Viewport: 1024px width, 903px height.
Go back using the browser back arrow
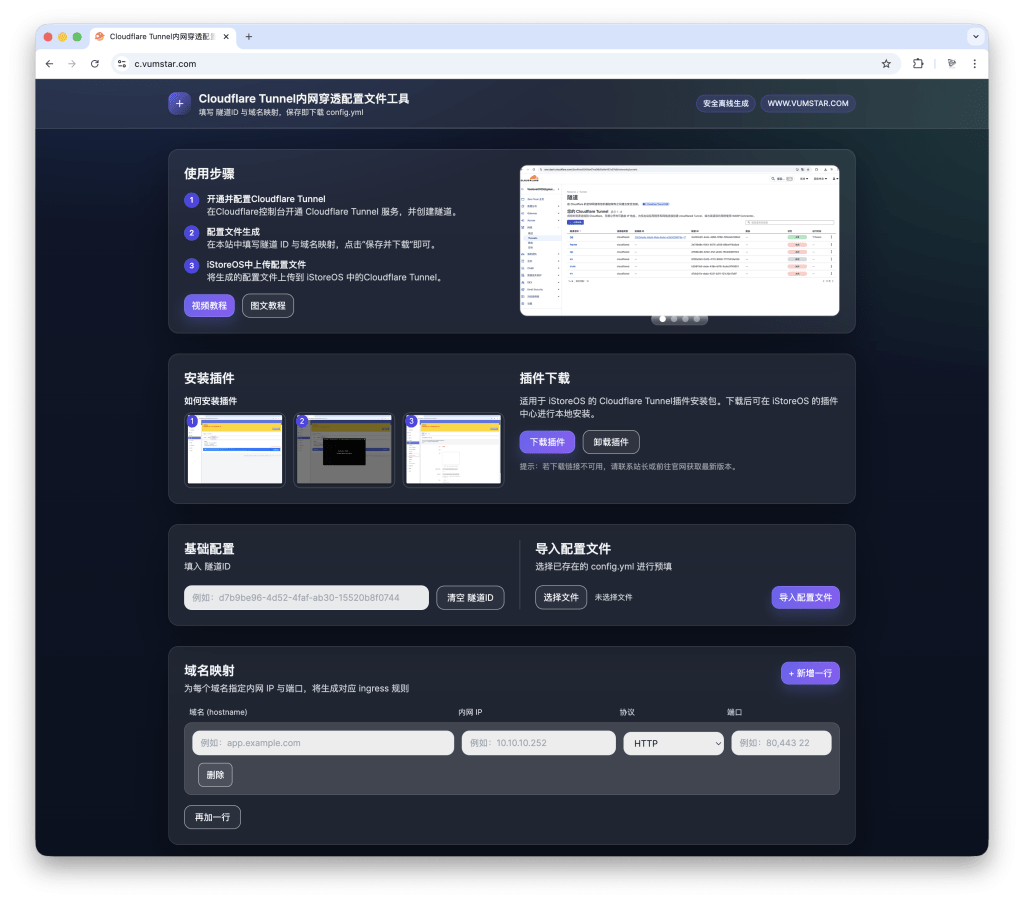[x=50, y=63]
